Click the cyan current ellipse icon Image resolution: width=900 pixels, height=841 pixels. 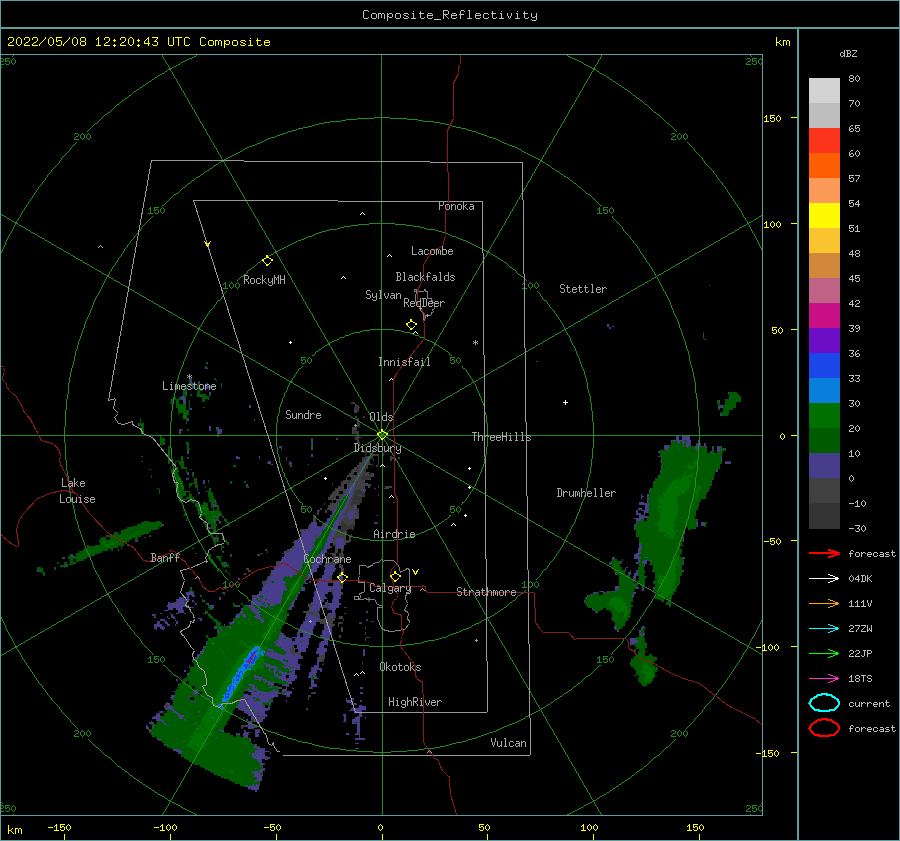(x=824, y=703)
